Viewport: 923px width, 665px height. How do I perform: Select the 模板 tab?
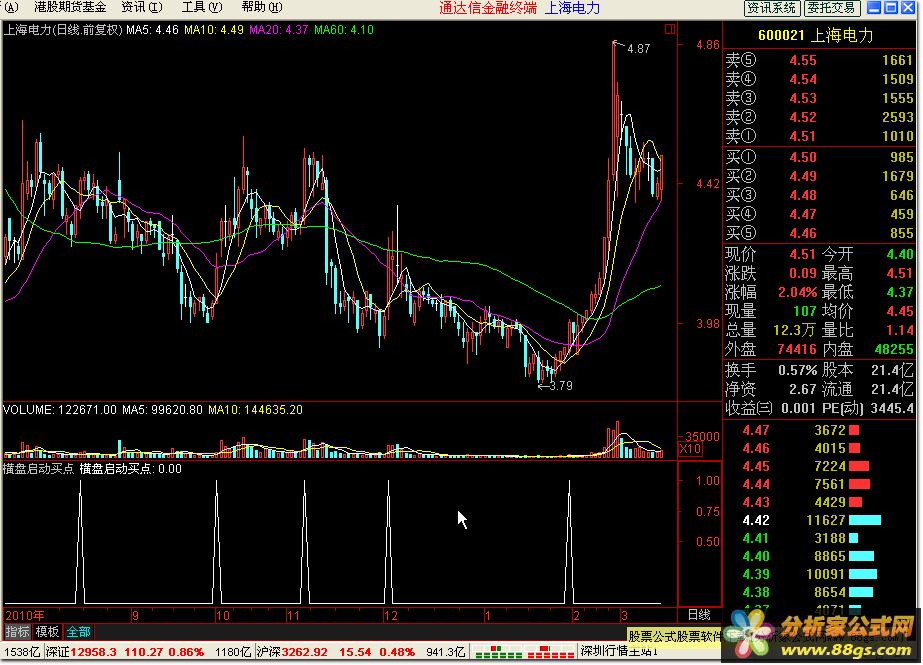tap(47, 632)
